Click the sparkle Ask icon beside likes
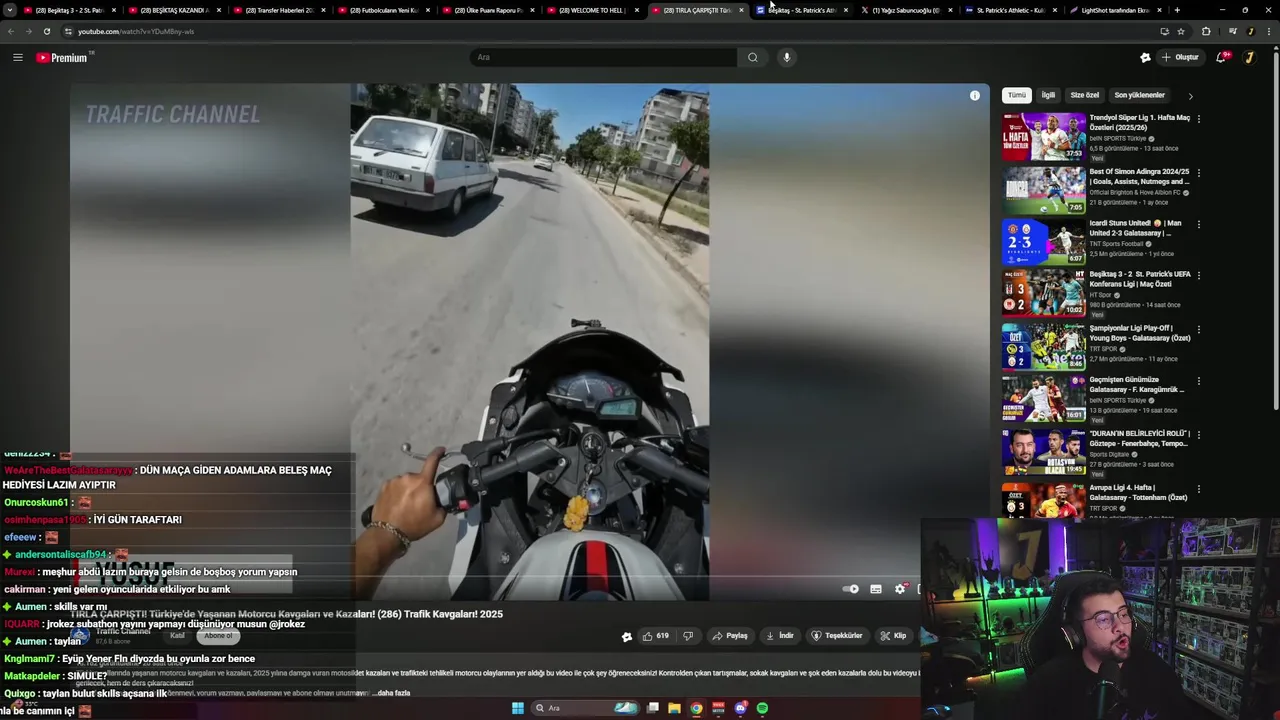Viewport: 1280px width, 720px height. [627, 636]
